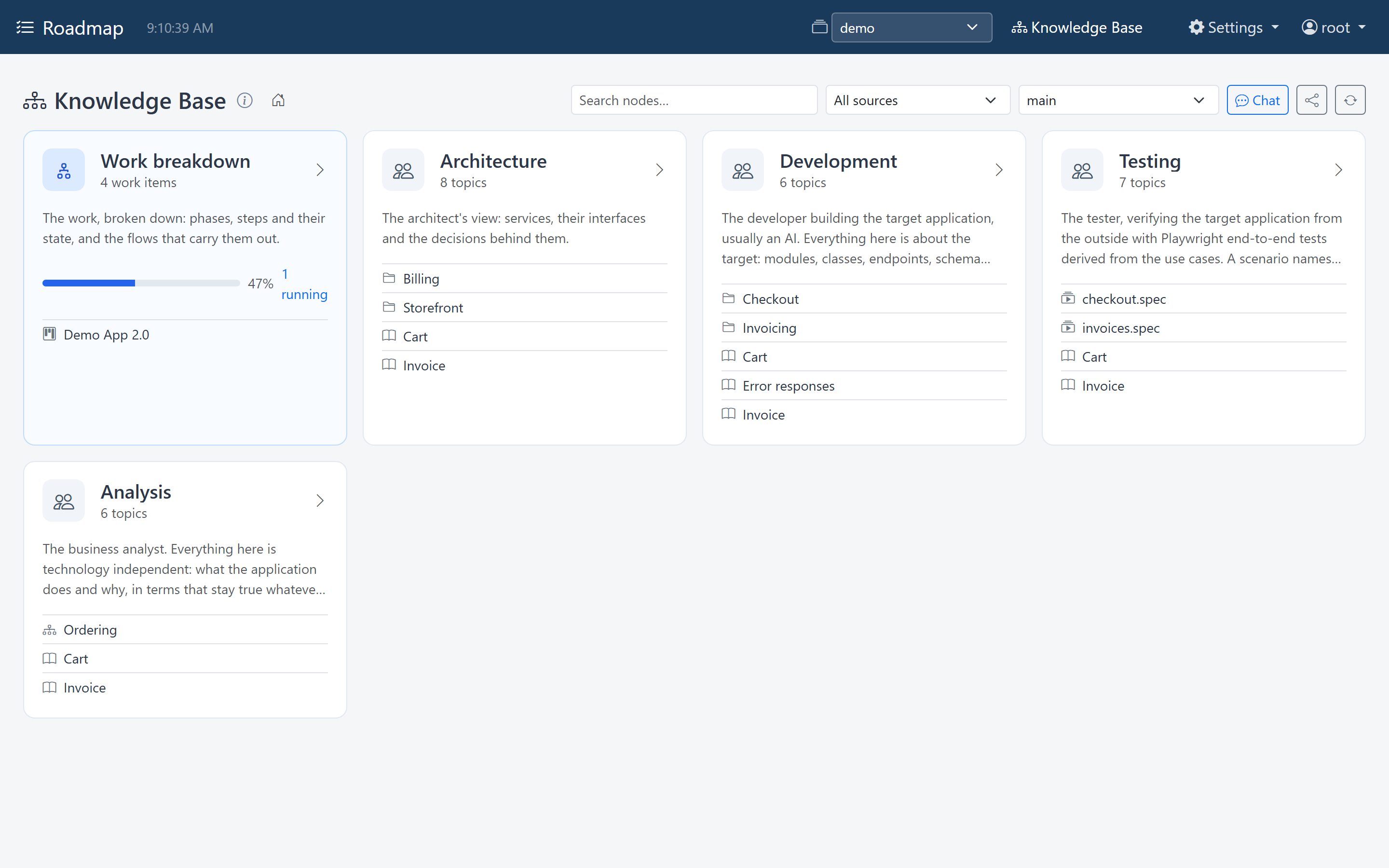Screen dimensions: 1389x868
Task: Expand Testing card chevron
Action: (1338, 170)
